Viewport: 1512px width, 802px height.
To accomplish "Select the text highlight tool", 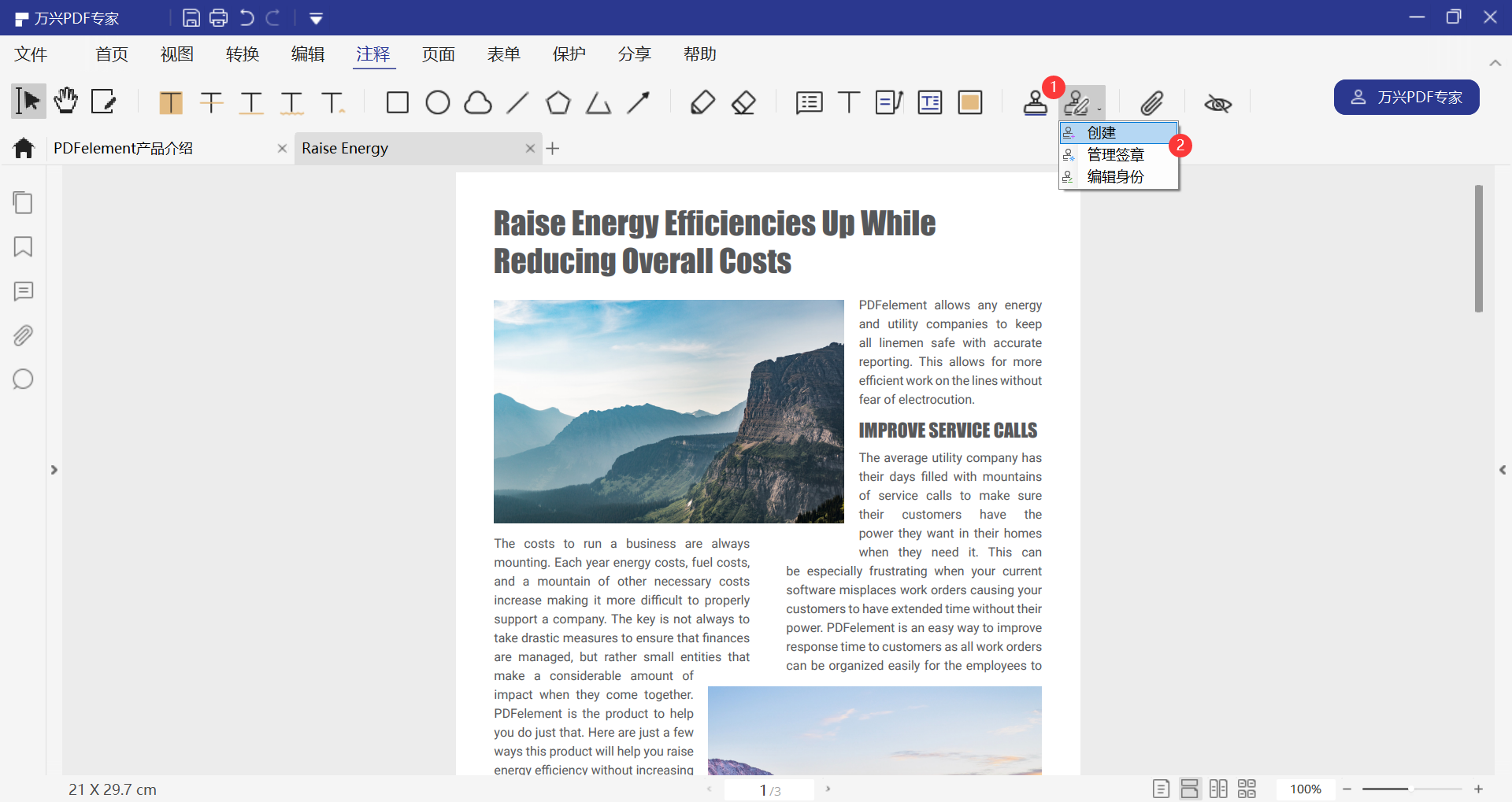I will pos(171,102).
